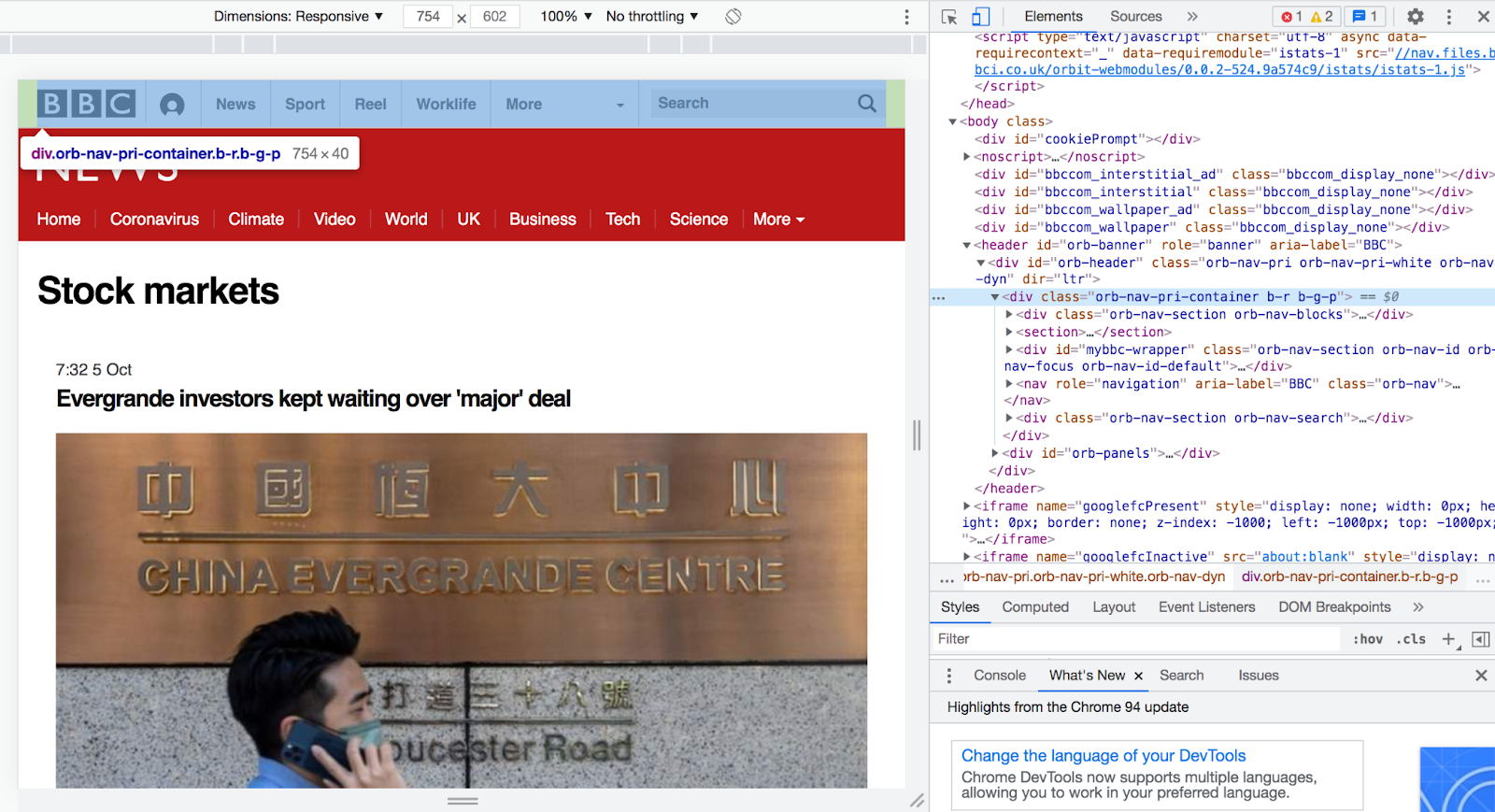Open the Search drawer tab
The width and height of the screenshot is (1495, 812).
[1181, 676]
